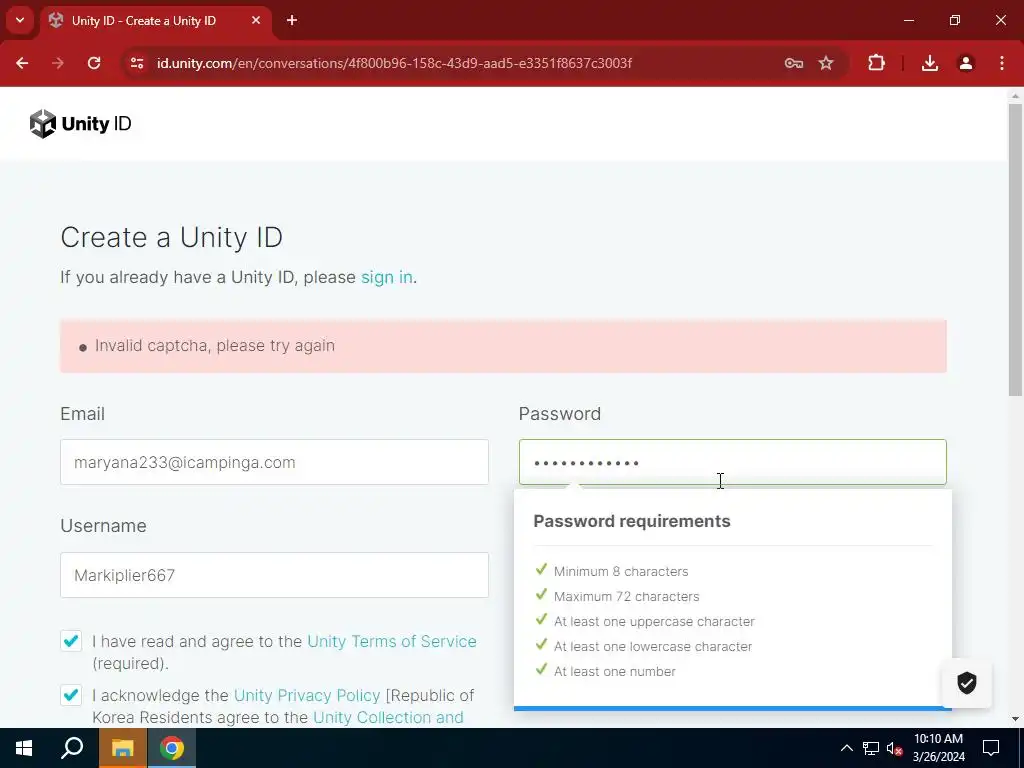This screenshot has width=1024, height=768.
Task: Click the muted volume icon in tray
Action: 895,748
